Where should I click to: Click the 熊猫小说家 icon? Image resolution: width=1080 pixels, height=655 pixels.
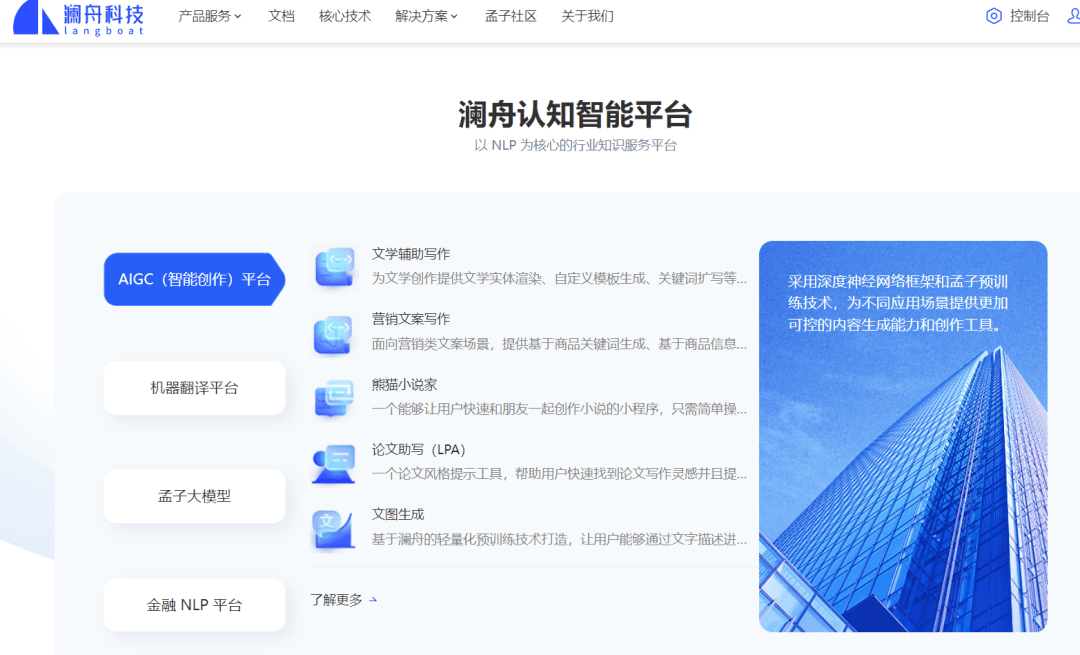pyautogui.click(x=334, y=397)
